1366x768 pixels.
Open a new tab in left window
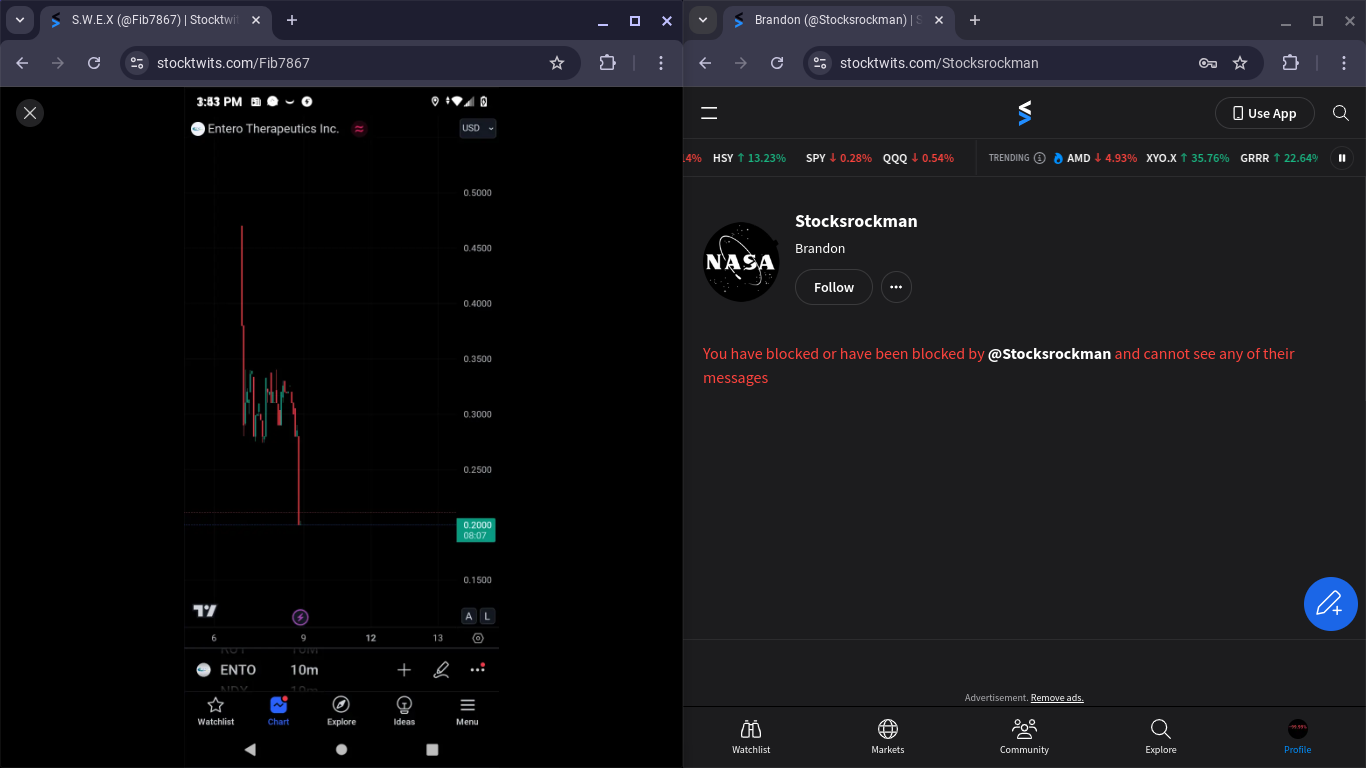click(x=292, y=20)
